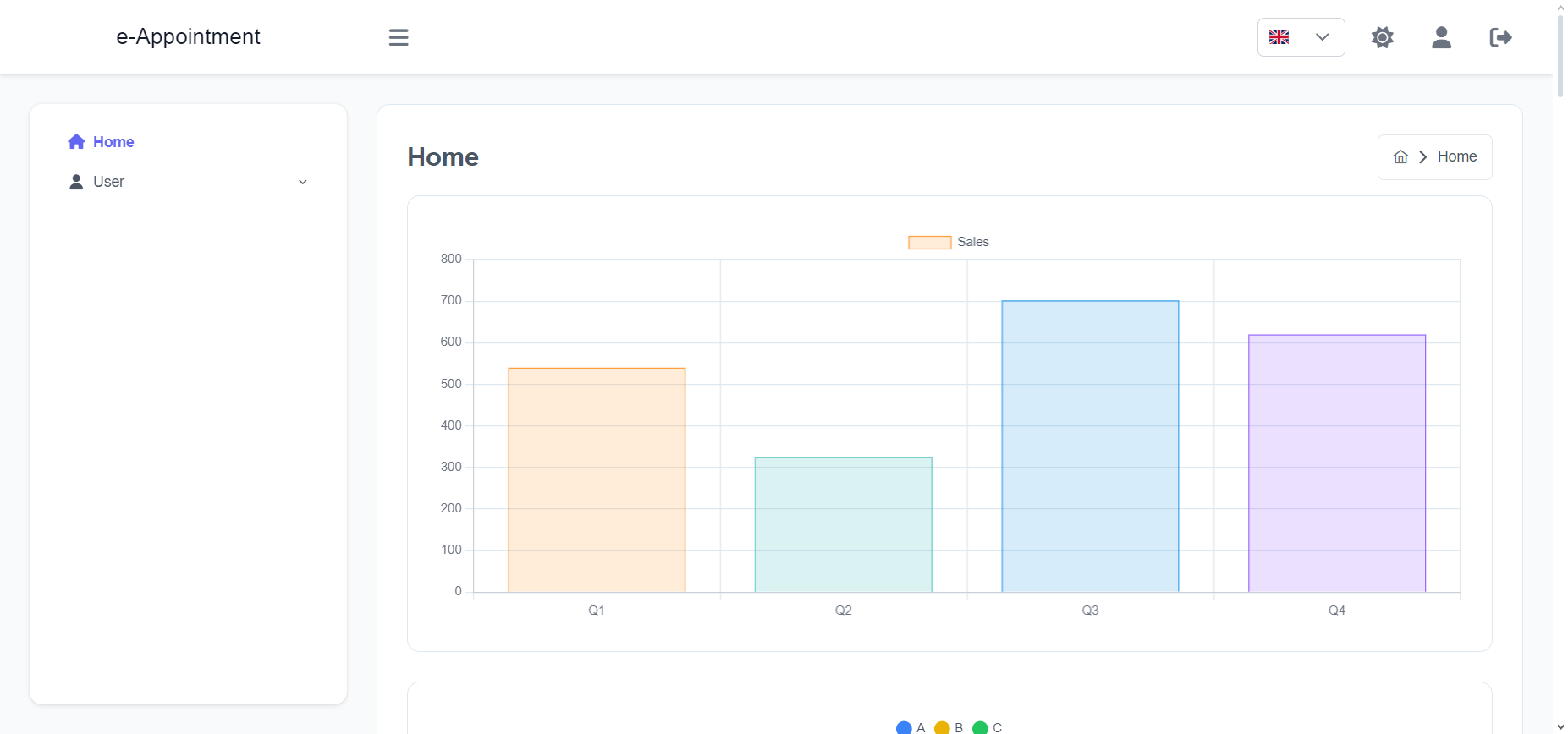Open the language dropdown chevron
1568x734 pixels.
pyautogui.click(x=1323, y=37)
